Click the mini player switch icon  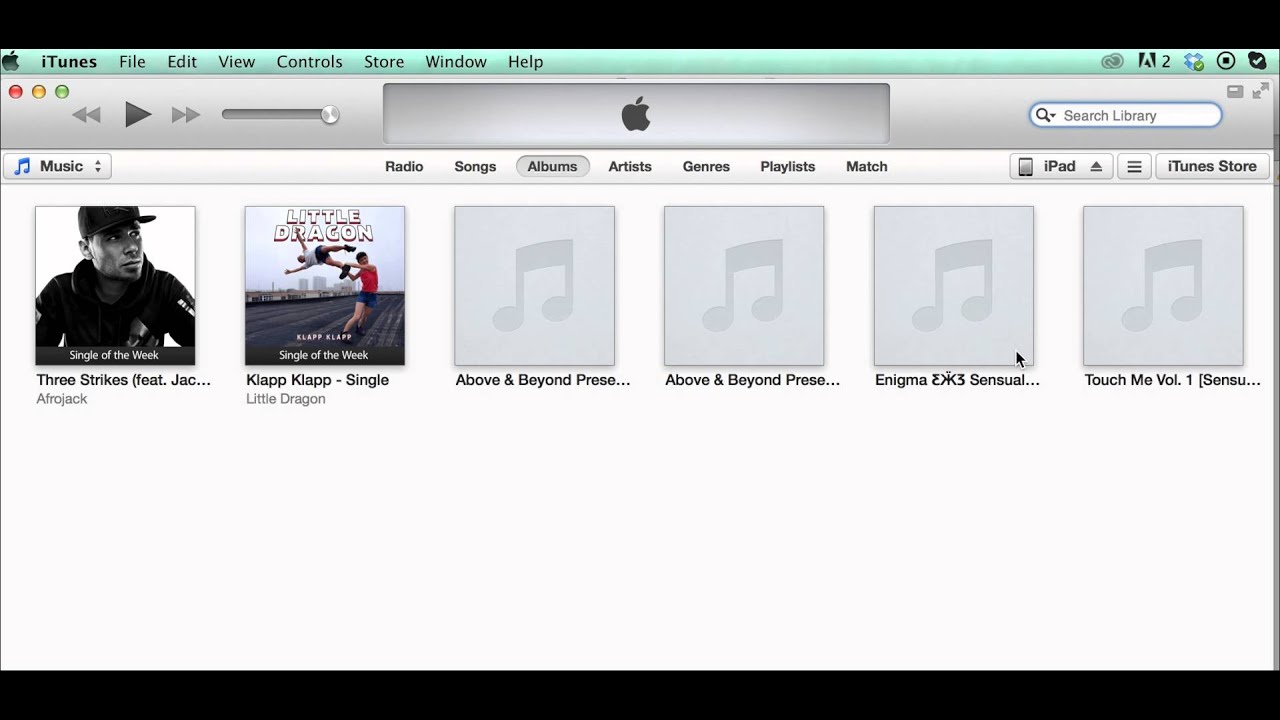coord(1235,92)
